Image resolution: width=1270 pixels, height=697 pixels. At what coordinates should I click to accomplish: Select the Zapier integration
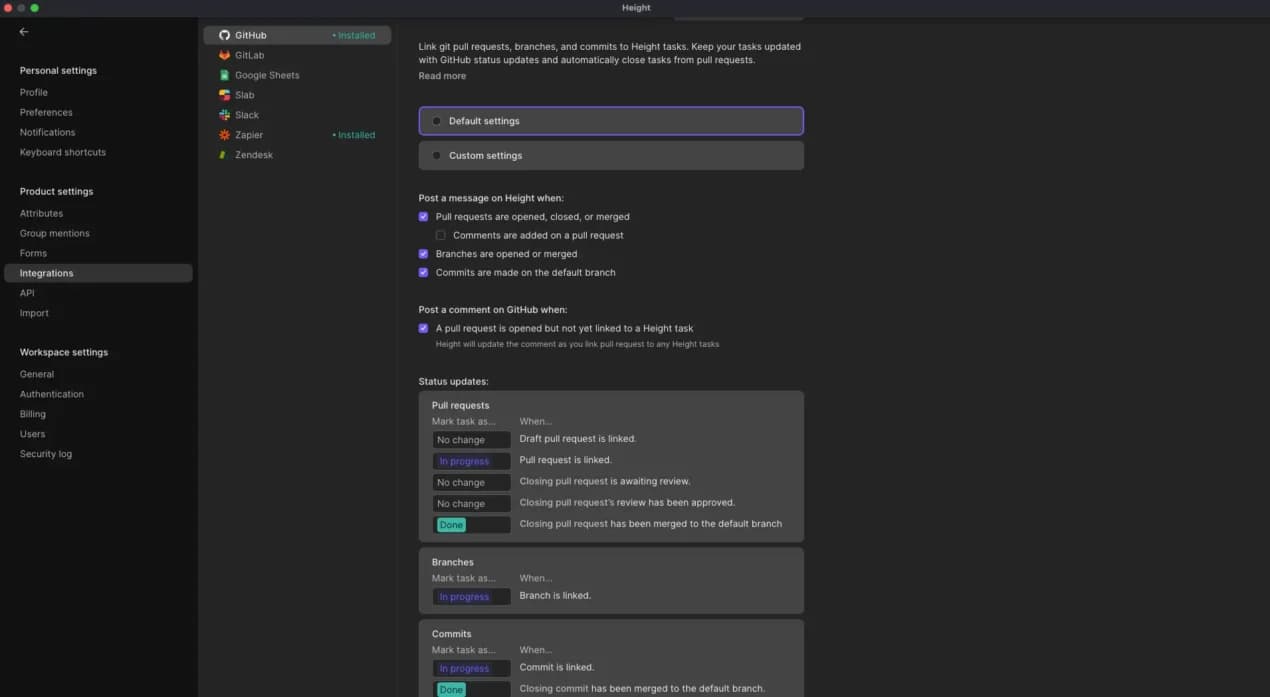click(297, 135)
